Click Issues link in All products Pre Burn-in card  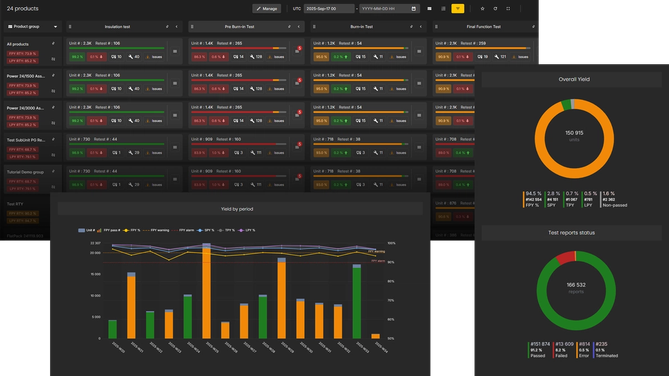276,57
